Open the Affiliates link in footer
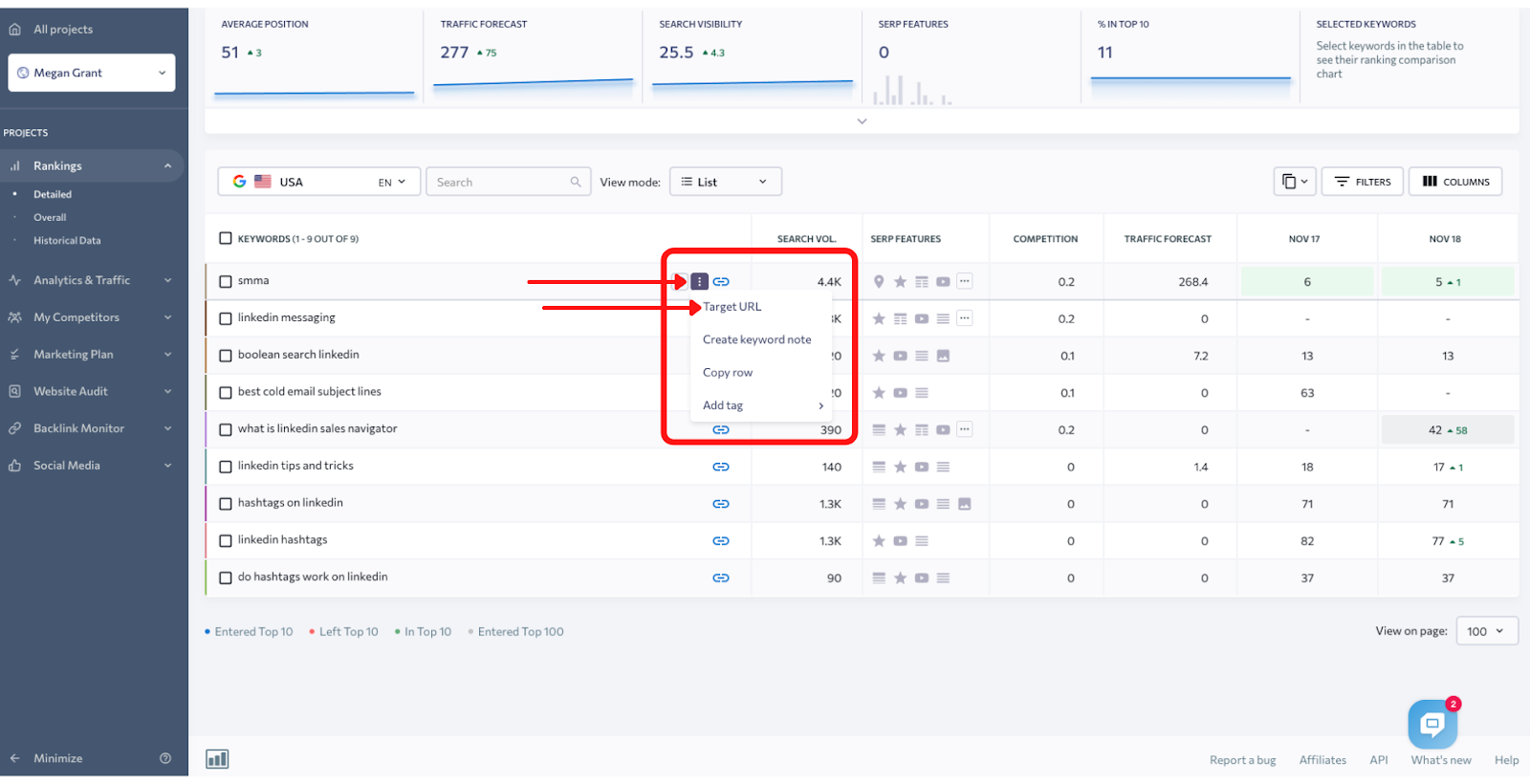Viewport: 1530px width, 784px height. (x=1322, y=760)
